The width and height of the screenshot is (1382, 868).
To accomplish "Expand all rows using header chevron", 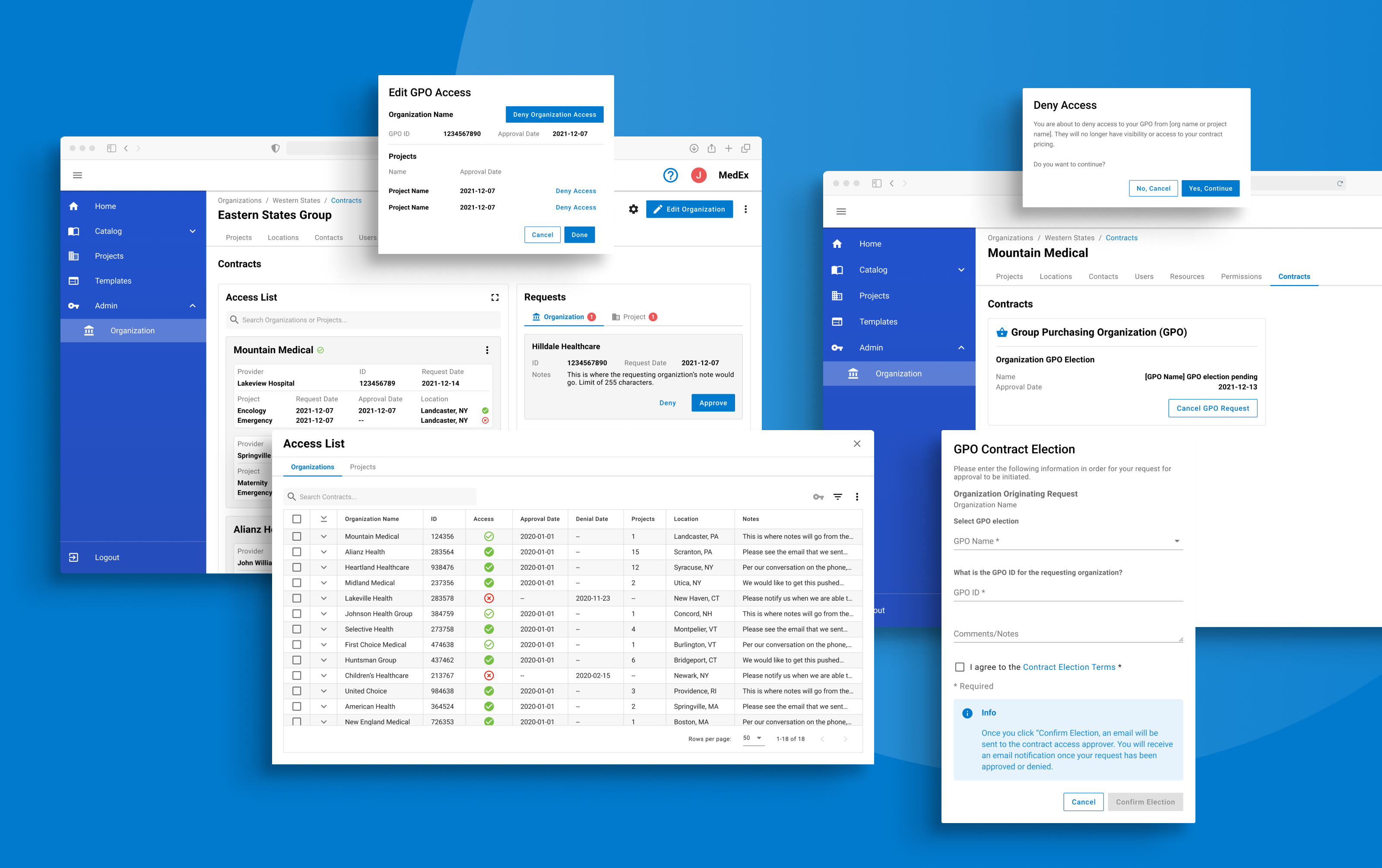I will click(x=324, y=519).
